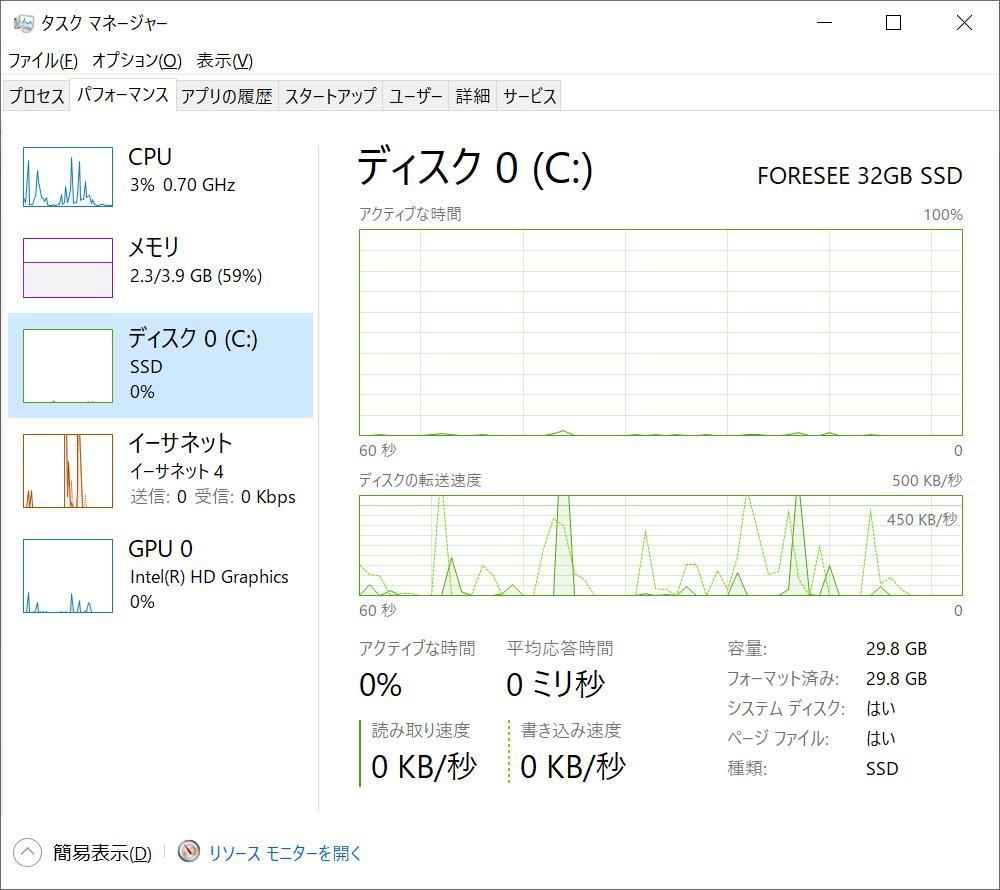The height and width of the screenshot is (890, 1000).
Task: Click the イーサネット 4 label
Action: pyautogui.click(x=177, y=471)
